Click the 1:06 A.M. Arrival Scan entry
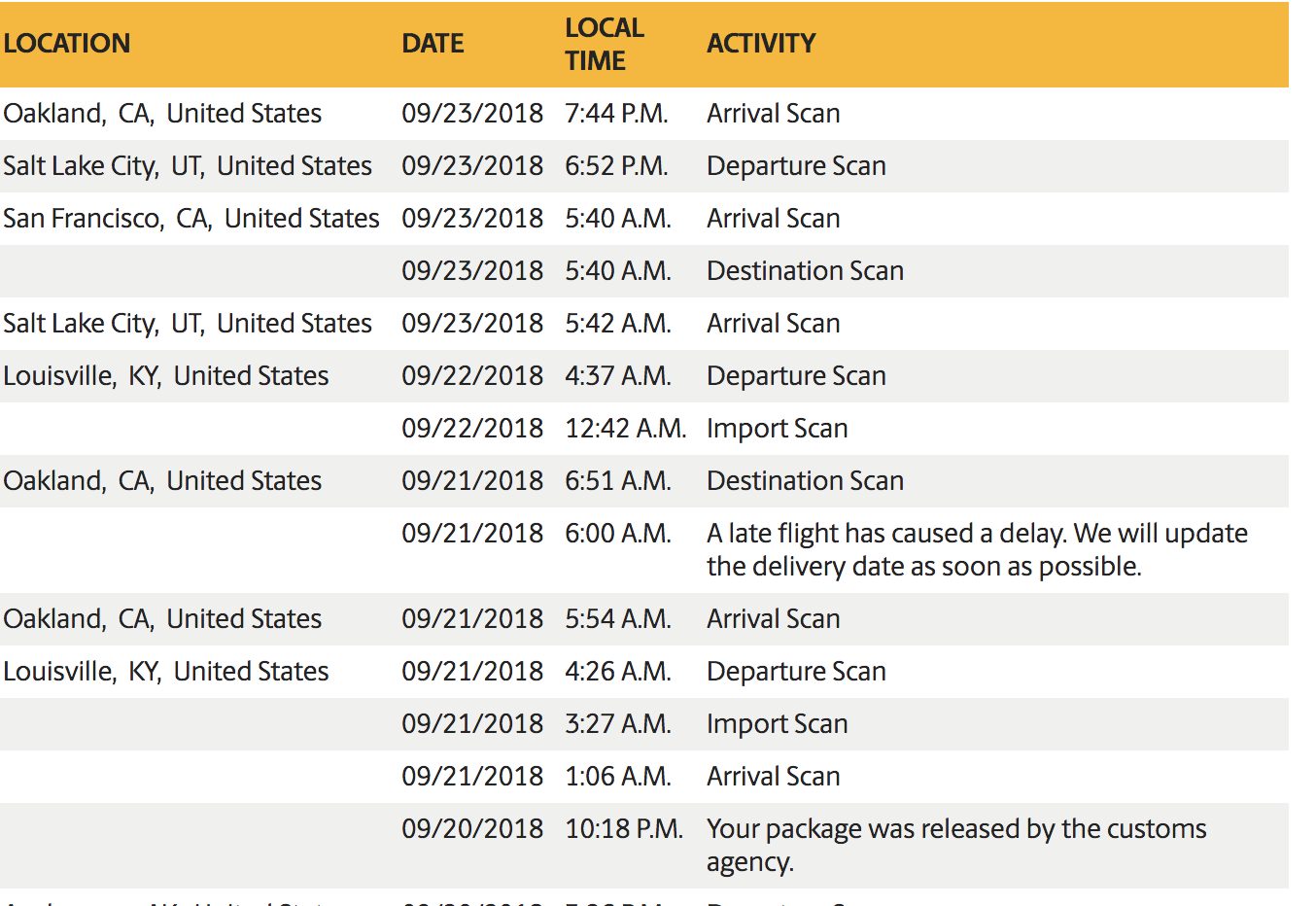The image size is (1316, 906). tap(644, 777)
